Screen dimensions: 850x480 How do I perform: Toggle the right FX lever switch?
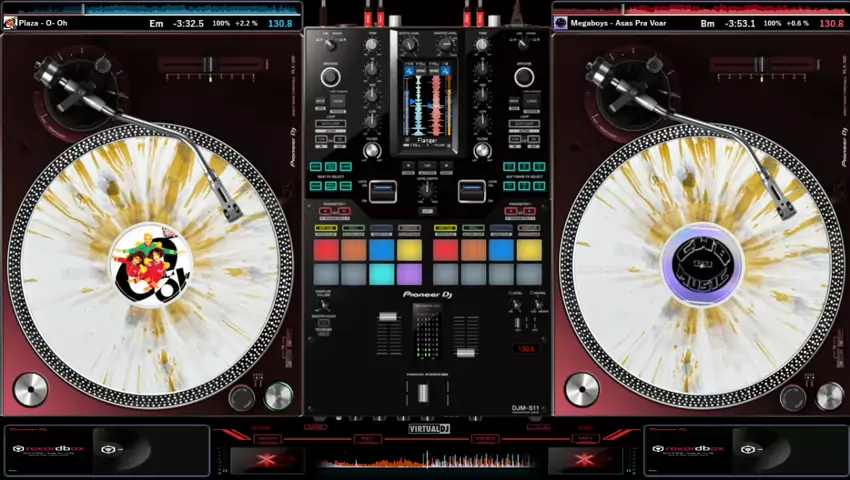click(471, 190)
